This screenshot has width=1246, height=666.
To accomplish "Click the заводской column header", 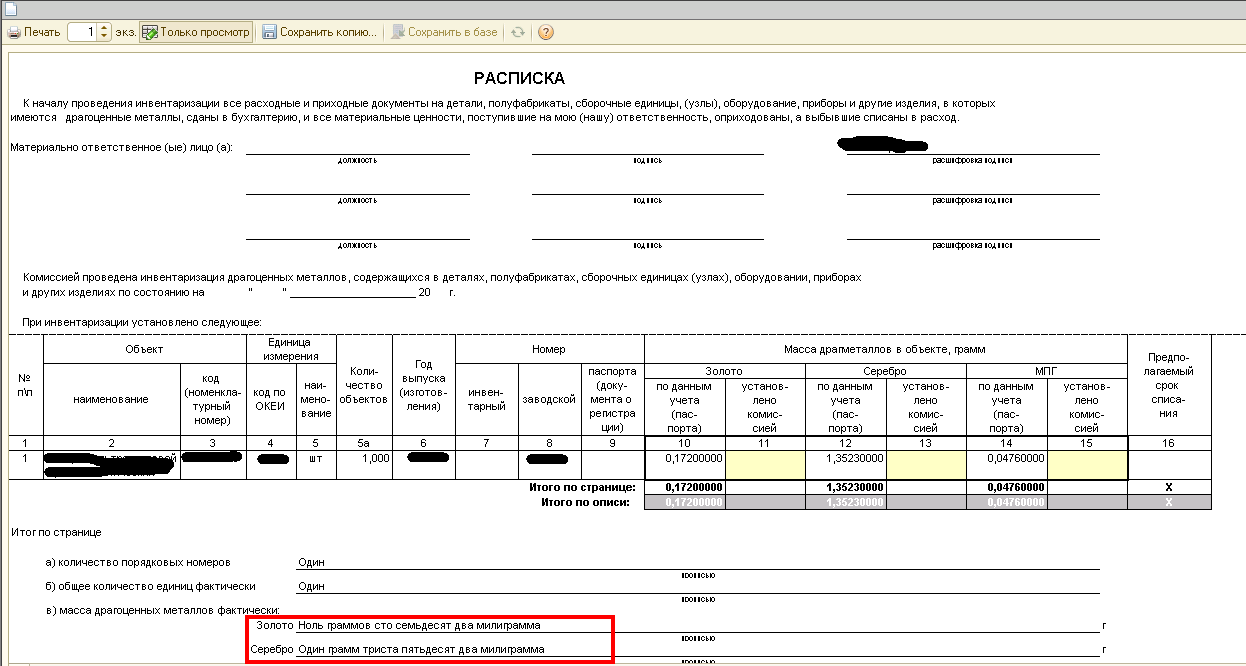I will coord(549,399).
